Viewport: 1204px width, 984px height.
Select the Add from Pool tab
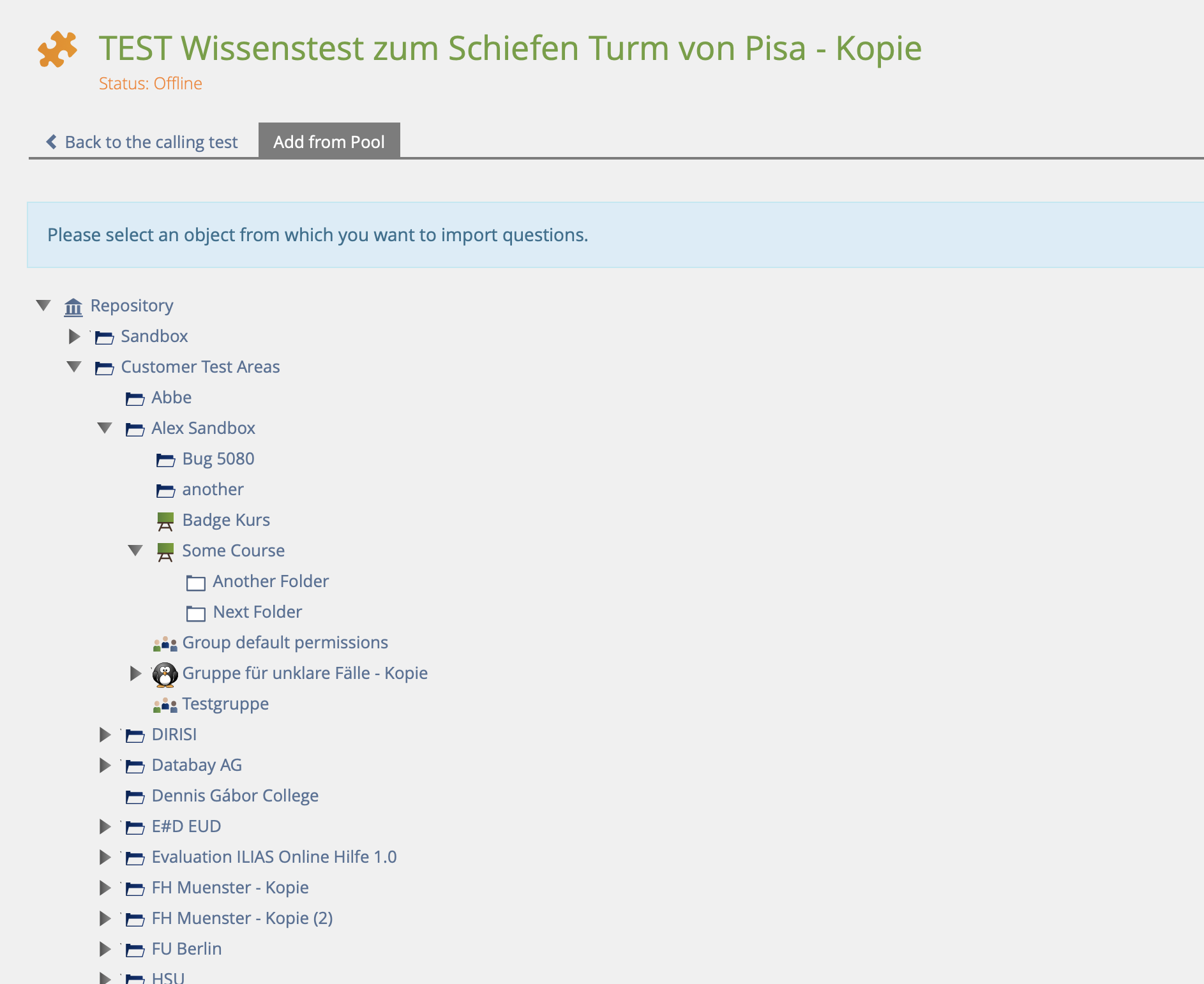(x=329, y=142)
